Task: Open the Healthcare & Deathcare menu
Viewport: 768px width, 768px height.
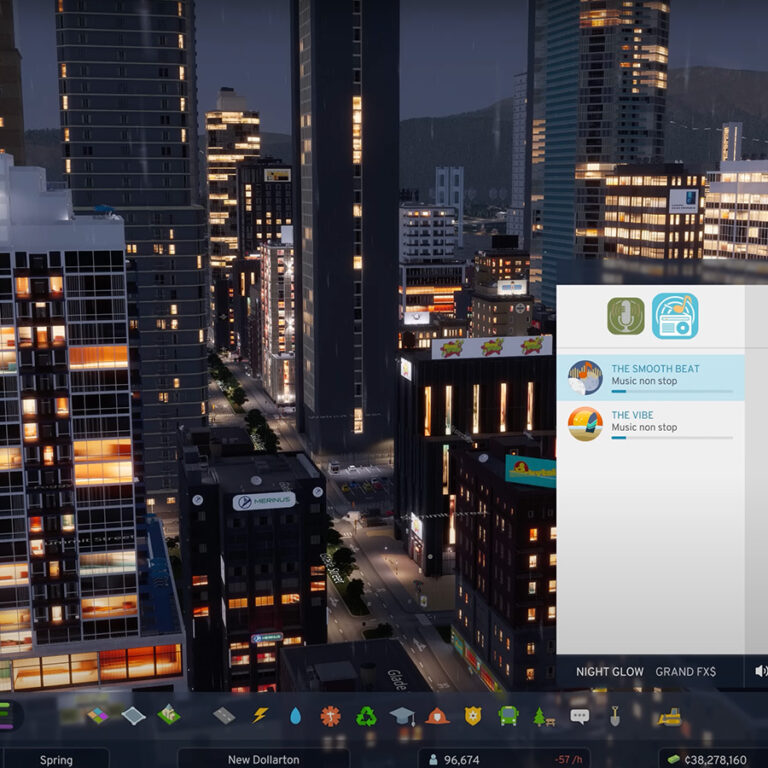Action: [x=331, y=716]
